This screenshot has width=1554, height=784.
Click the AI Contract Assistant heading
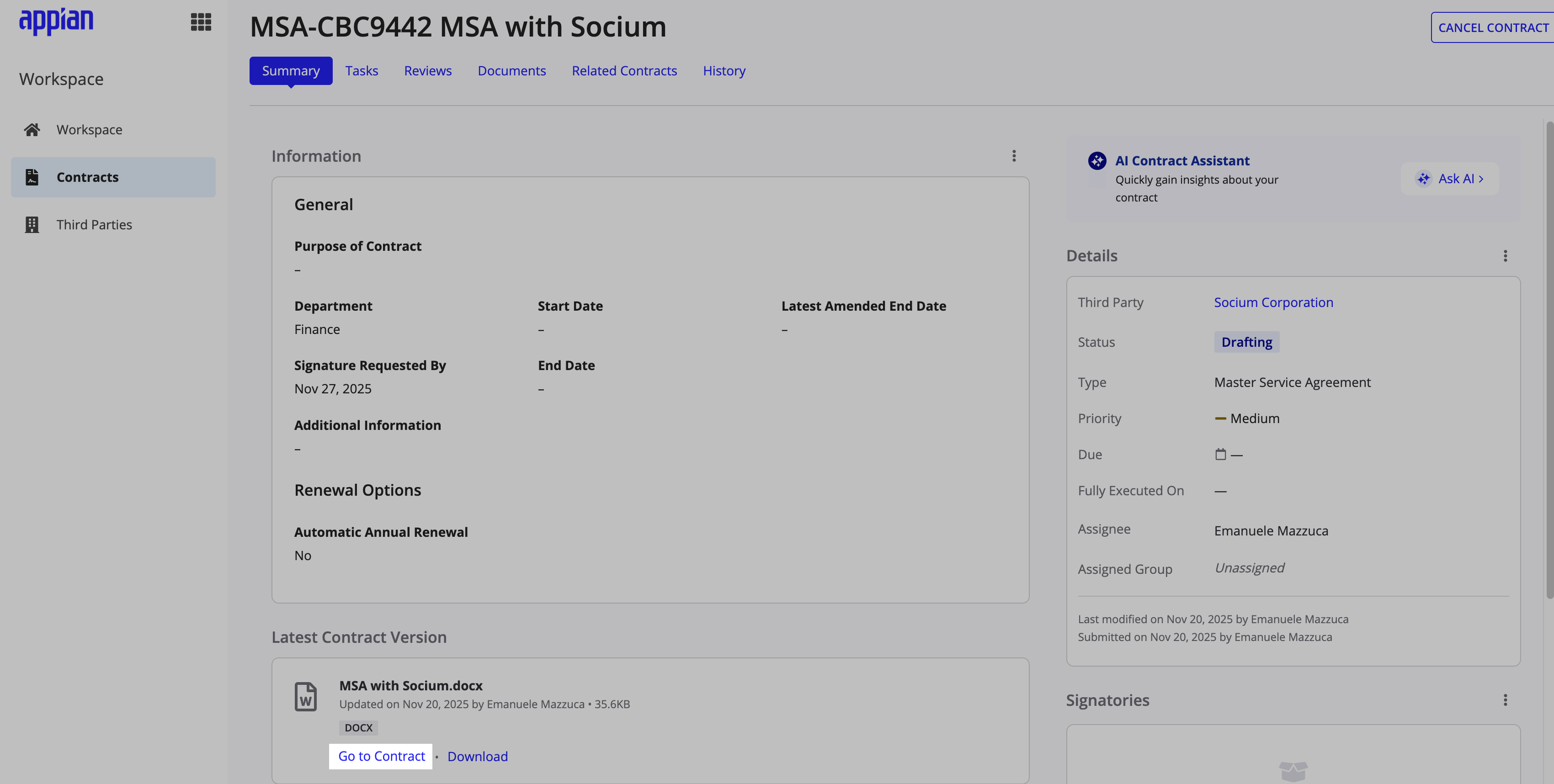pos(1182,161)
